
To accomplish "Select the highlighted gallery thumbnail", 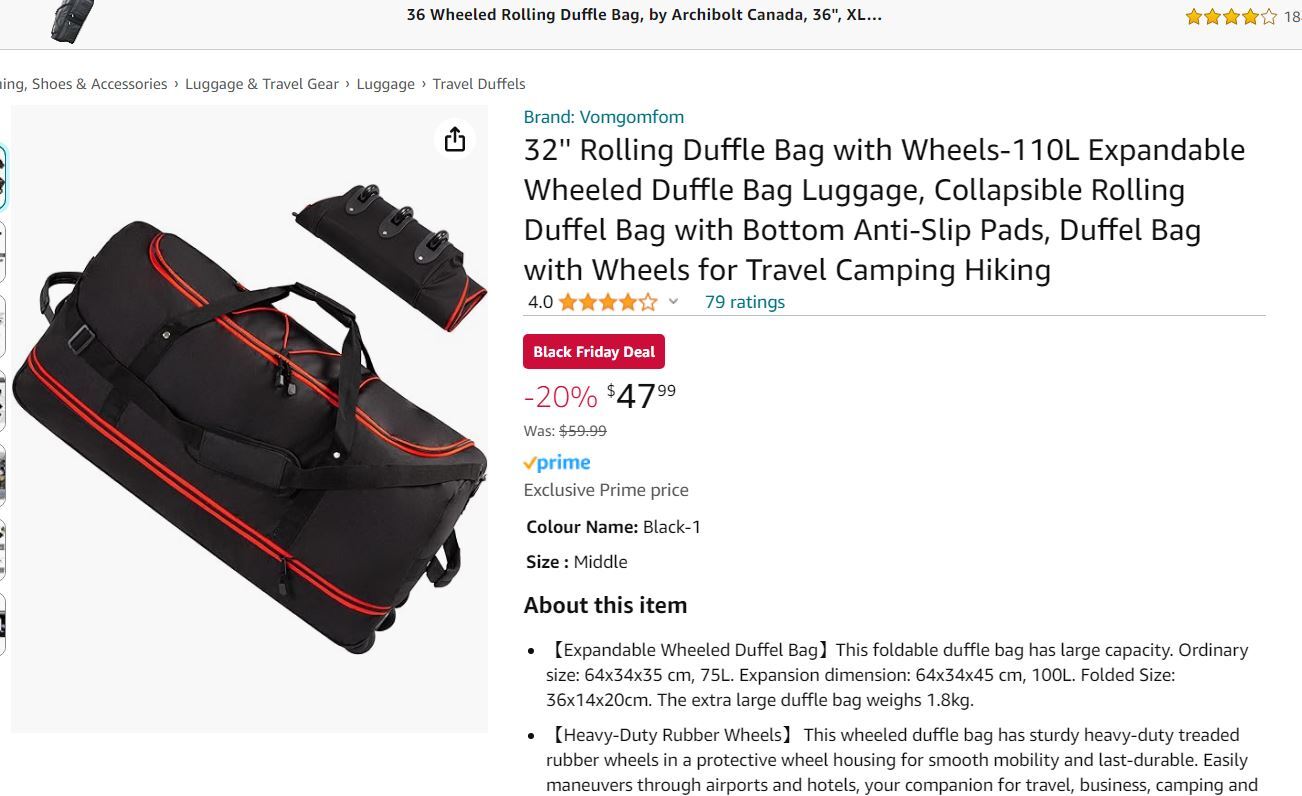I will (x=2, y=178).
